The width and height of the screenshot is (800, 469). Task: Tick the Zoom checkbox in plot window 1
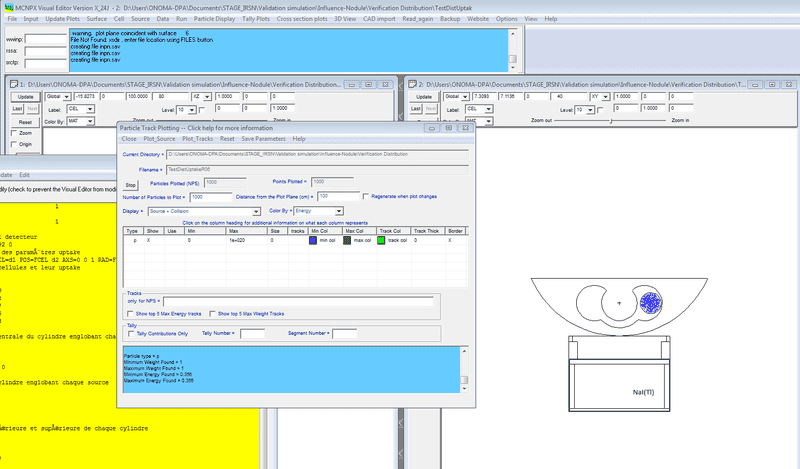[14, 132]
